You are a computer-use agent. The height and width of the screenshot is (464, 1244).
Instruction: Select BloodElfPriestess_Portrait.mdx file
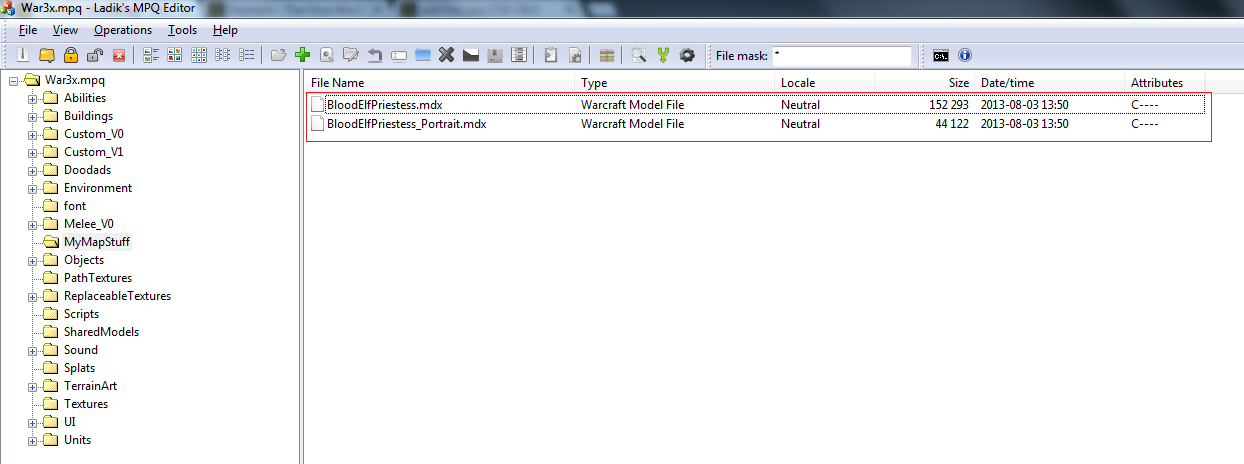coord(406,124)
